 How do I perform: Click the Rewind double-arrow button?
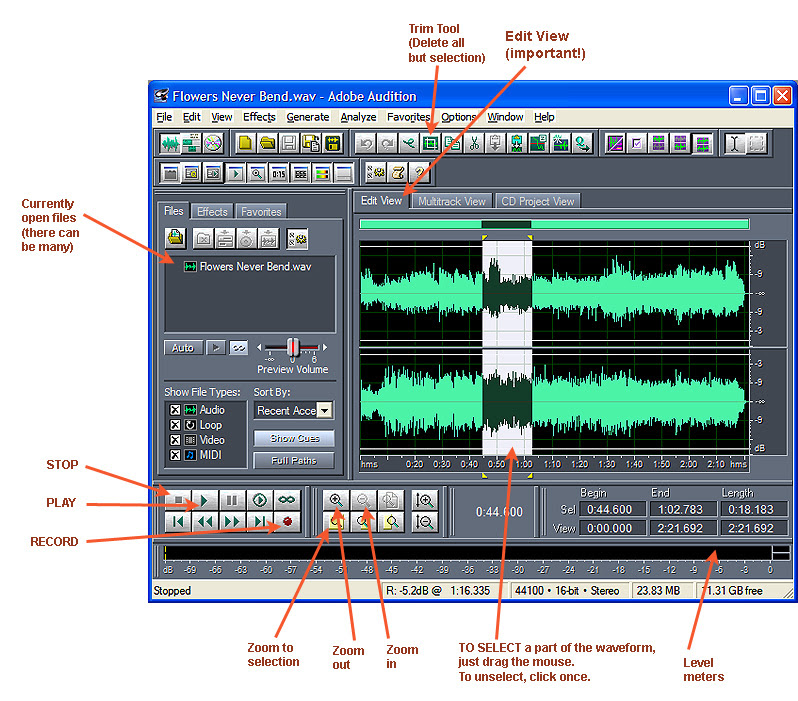205,522
